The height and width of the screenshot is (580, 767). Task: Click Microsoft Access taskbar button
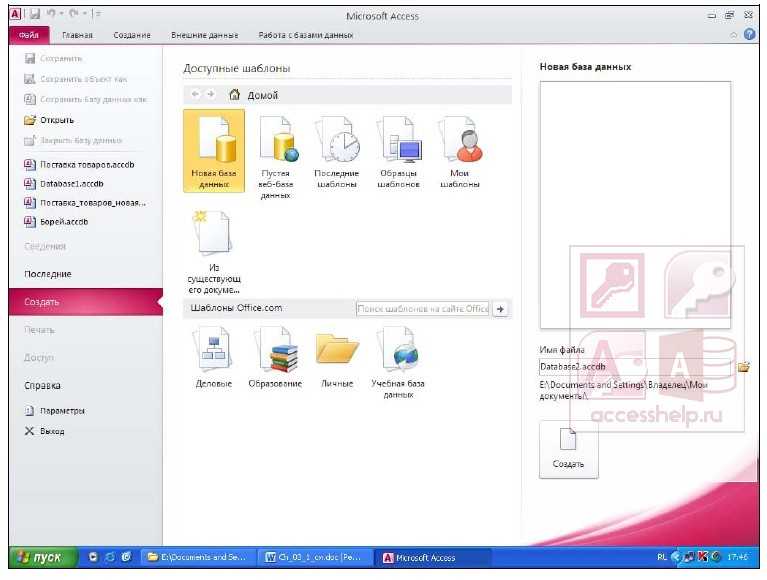(432, 558)
